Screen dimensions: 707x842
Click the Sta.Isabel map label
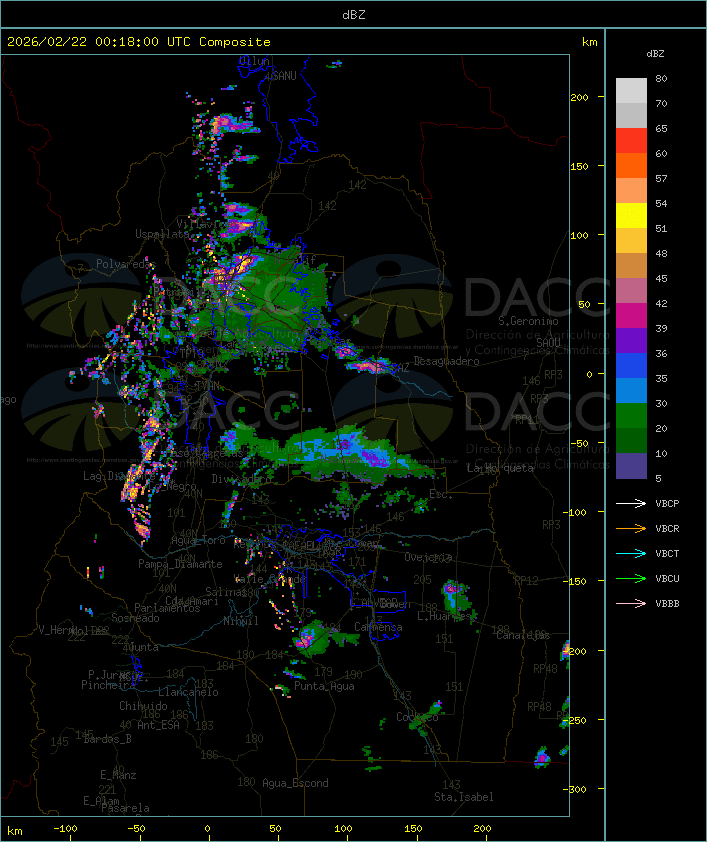(464, 797)
